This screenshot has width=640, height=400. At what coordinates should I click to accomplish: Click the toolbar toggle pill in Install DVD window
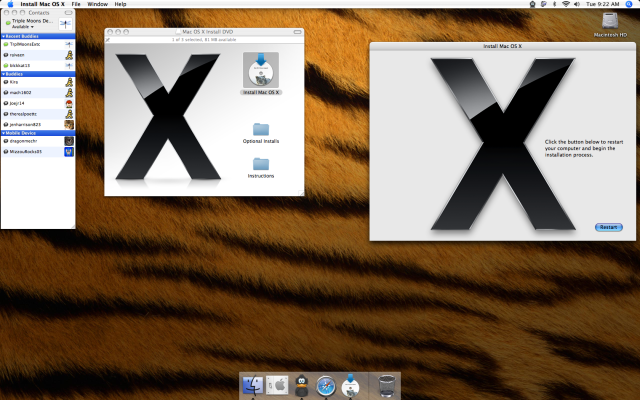pyautogui.click(x=298, y=32)
